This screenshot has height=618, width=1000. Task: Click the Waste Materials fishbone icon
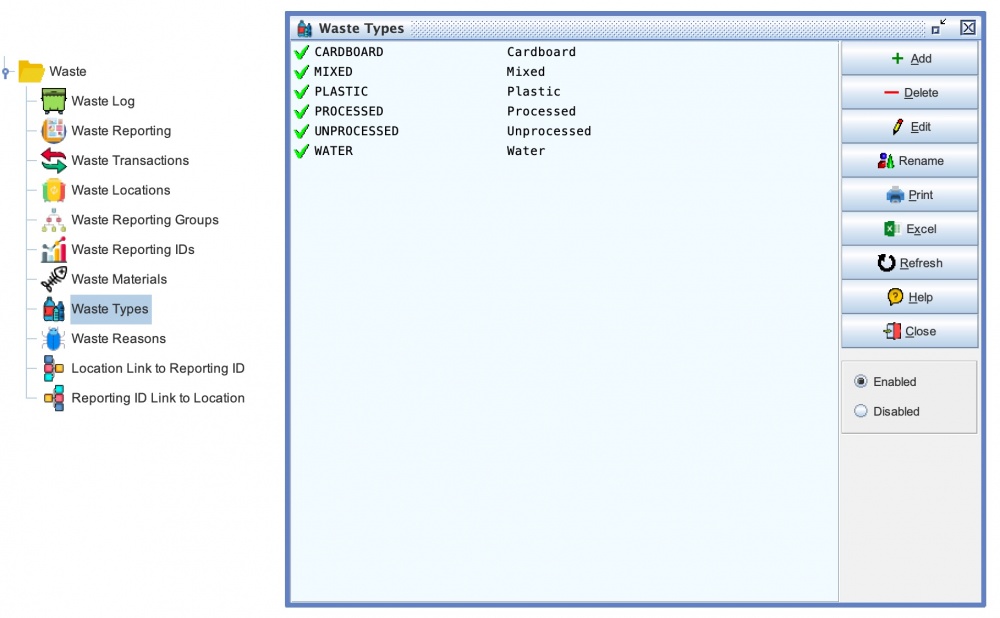[x=53, y=280]
